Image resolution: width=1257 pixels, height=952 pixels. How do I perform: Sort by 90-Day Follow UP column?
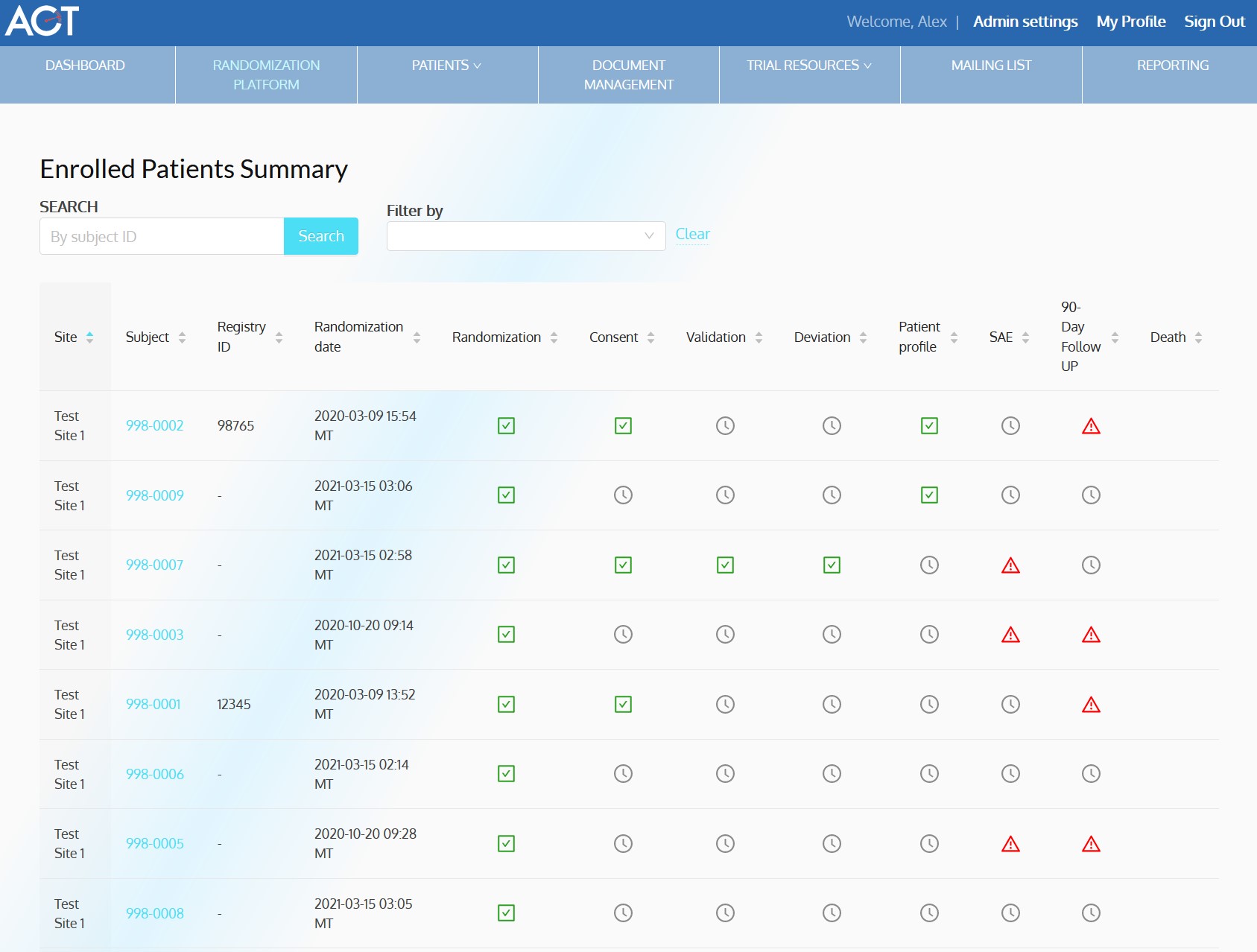tap(1115, 337)
